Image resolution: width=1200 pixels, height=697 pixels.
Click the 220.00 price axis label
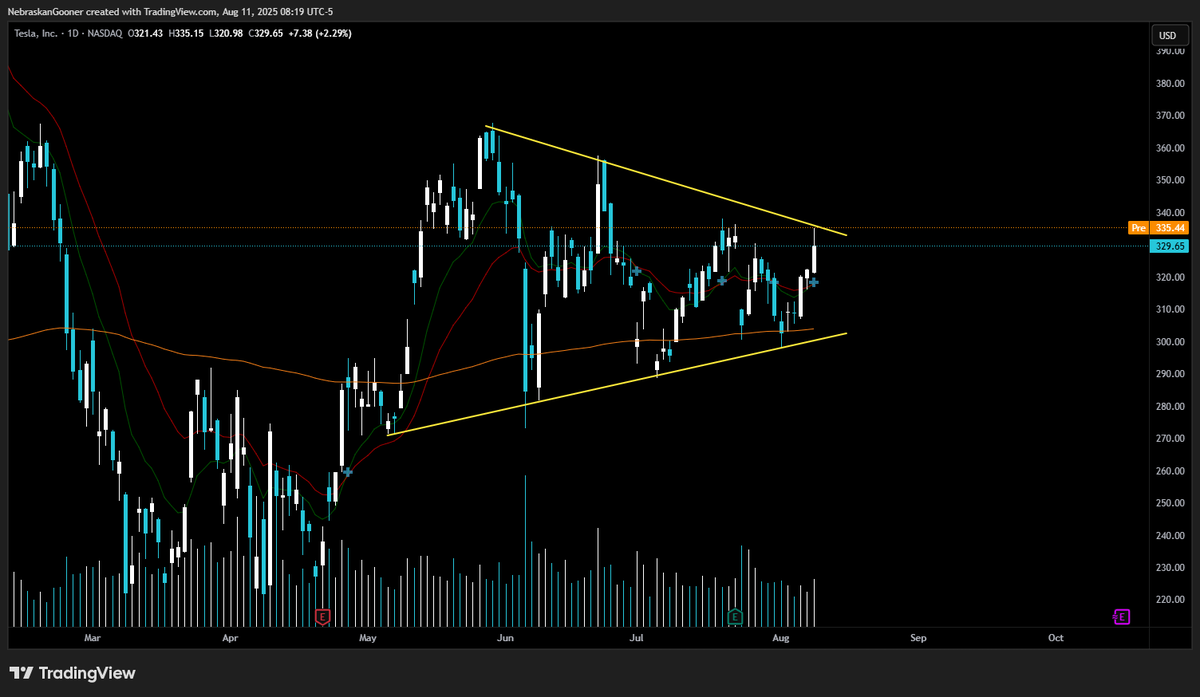coord(1169,600)
